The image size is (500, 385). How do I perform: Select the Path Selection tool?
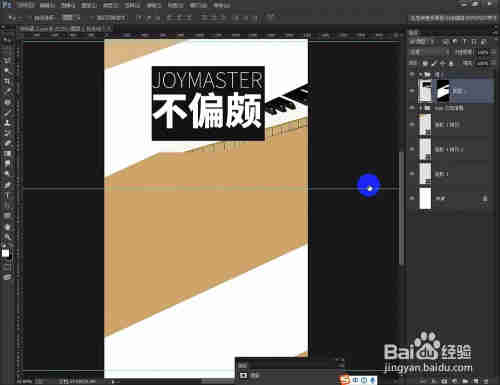7,205
